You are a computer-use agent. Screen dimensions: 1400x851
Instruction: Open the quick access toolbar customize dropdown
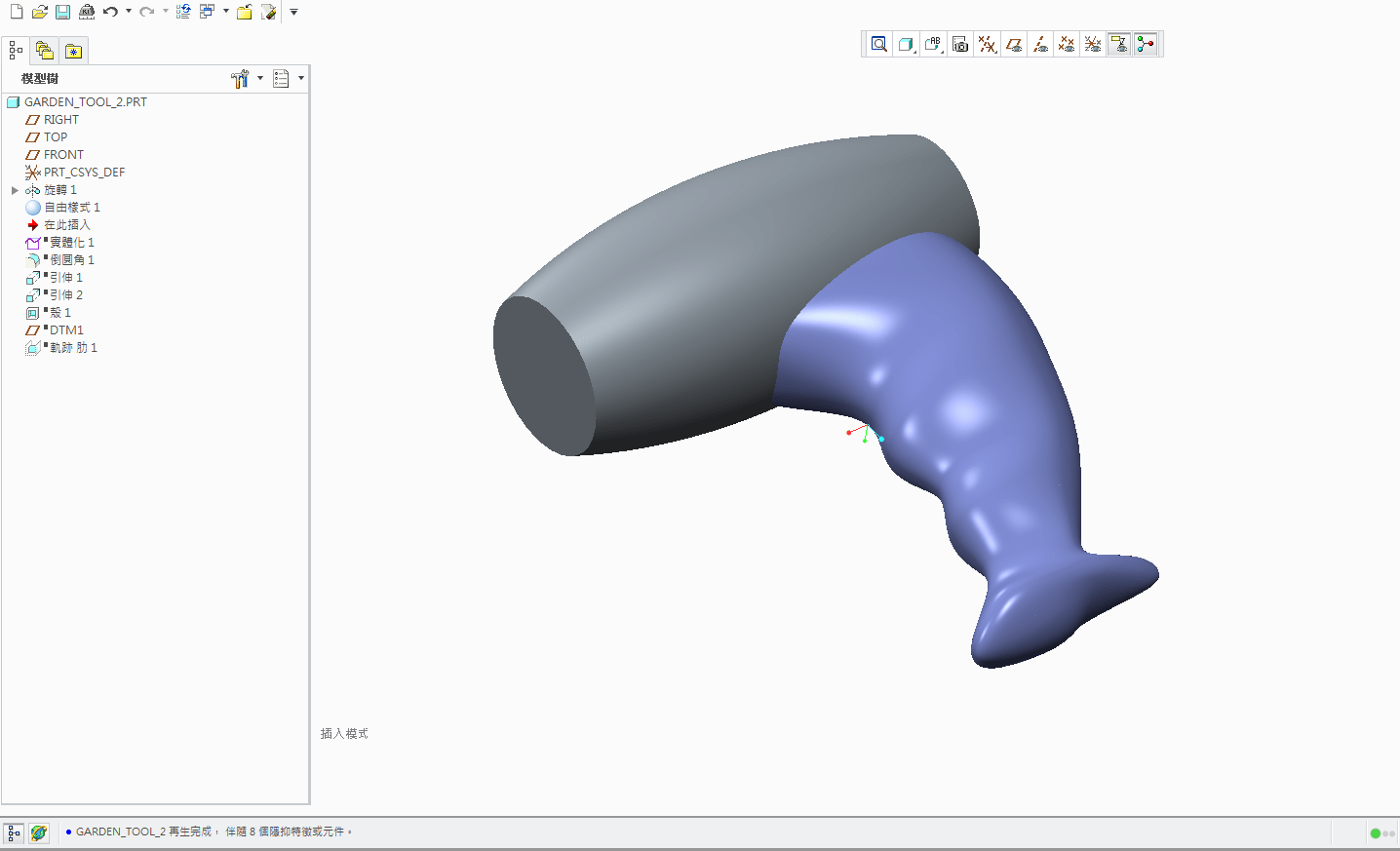pyautogui.click(x=293, y=12)
